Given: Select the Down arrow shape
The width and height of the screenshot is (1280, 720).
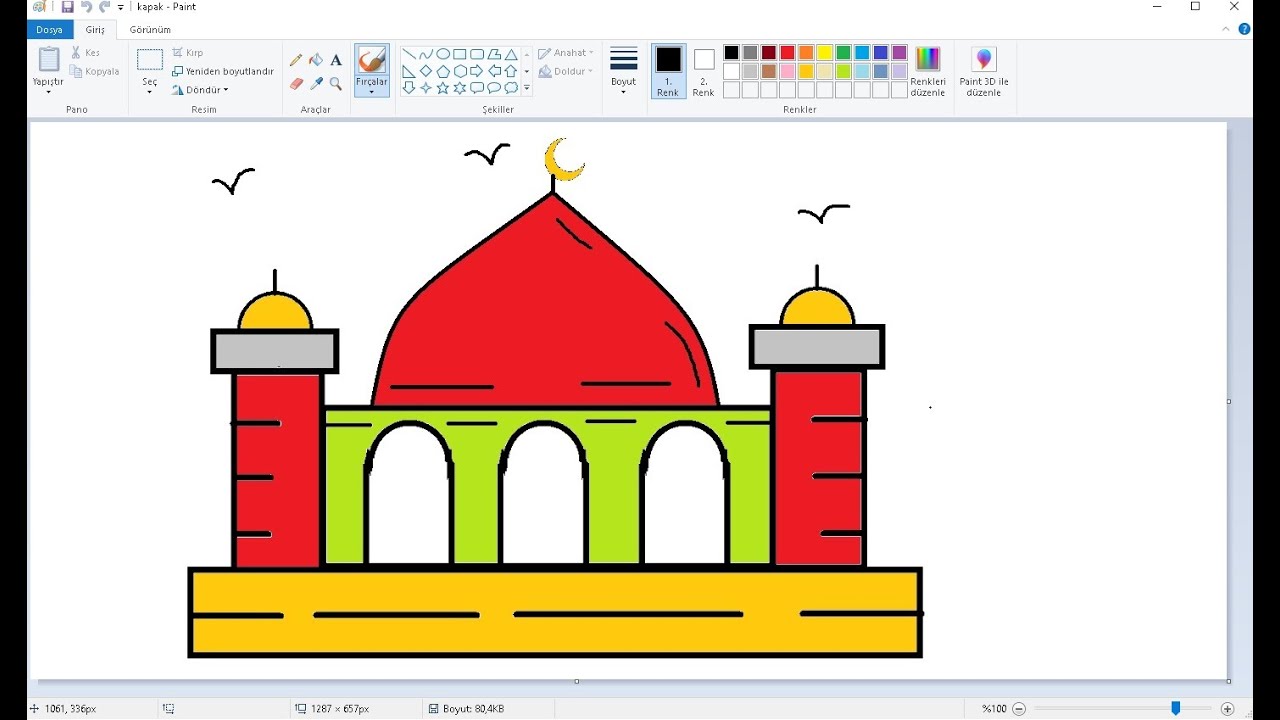Looking at the screenshot, I should [x=409, y=88].
